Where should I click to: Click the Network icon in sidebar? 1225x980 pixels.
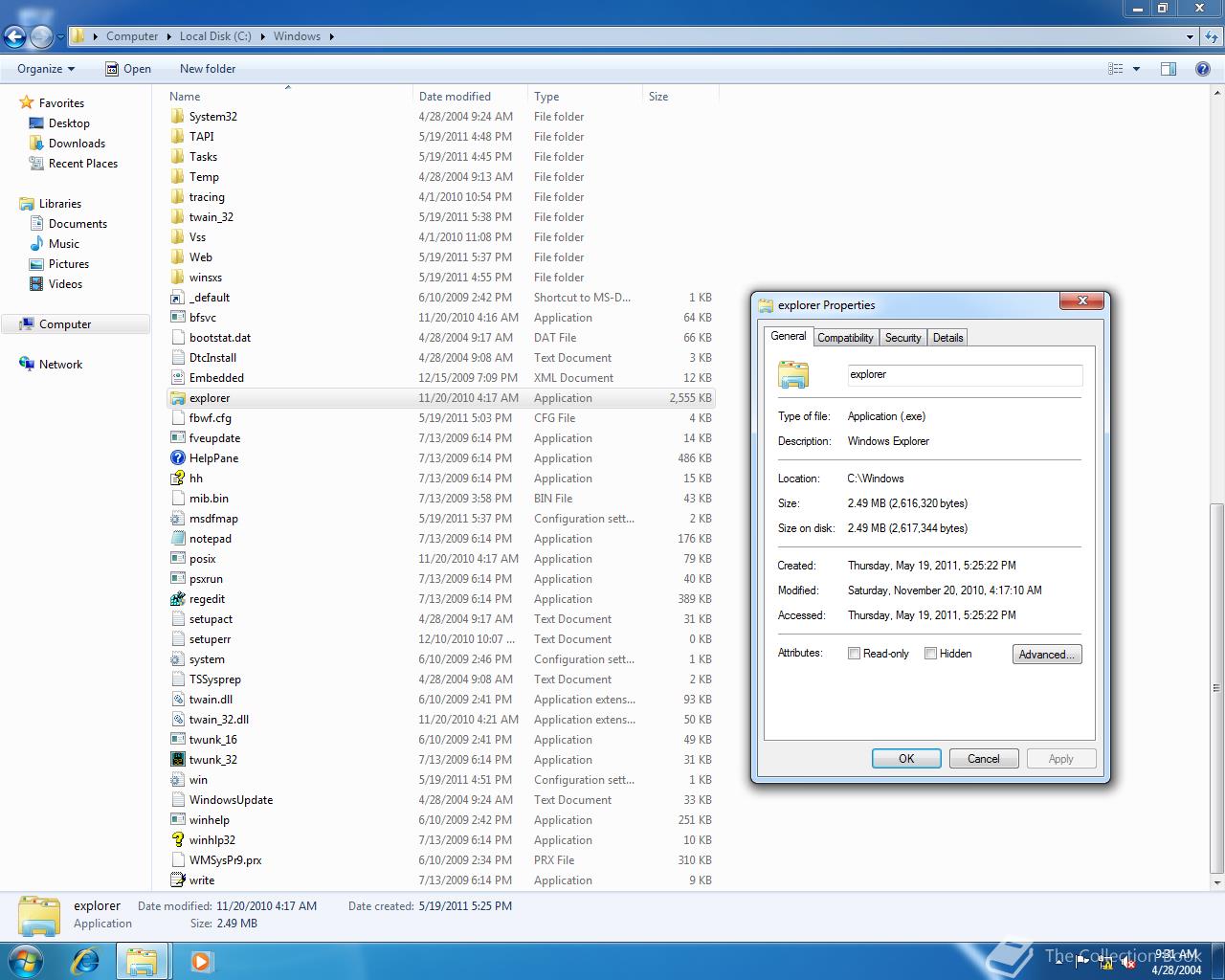(27, 365)
